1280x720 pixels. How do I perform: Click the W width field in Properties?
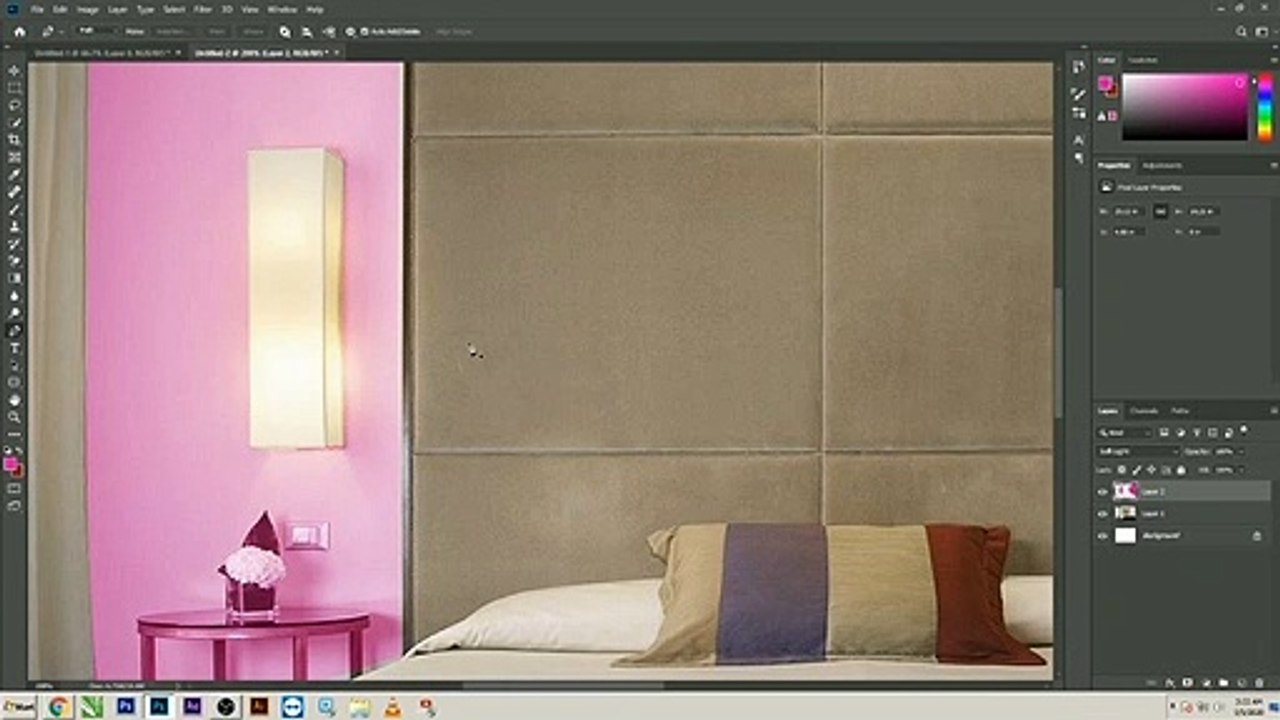click(x=1129, y=211)
